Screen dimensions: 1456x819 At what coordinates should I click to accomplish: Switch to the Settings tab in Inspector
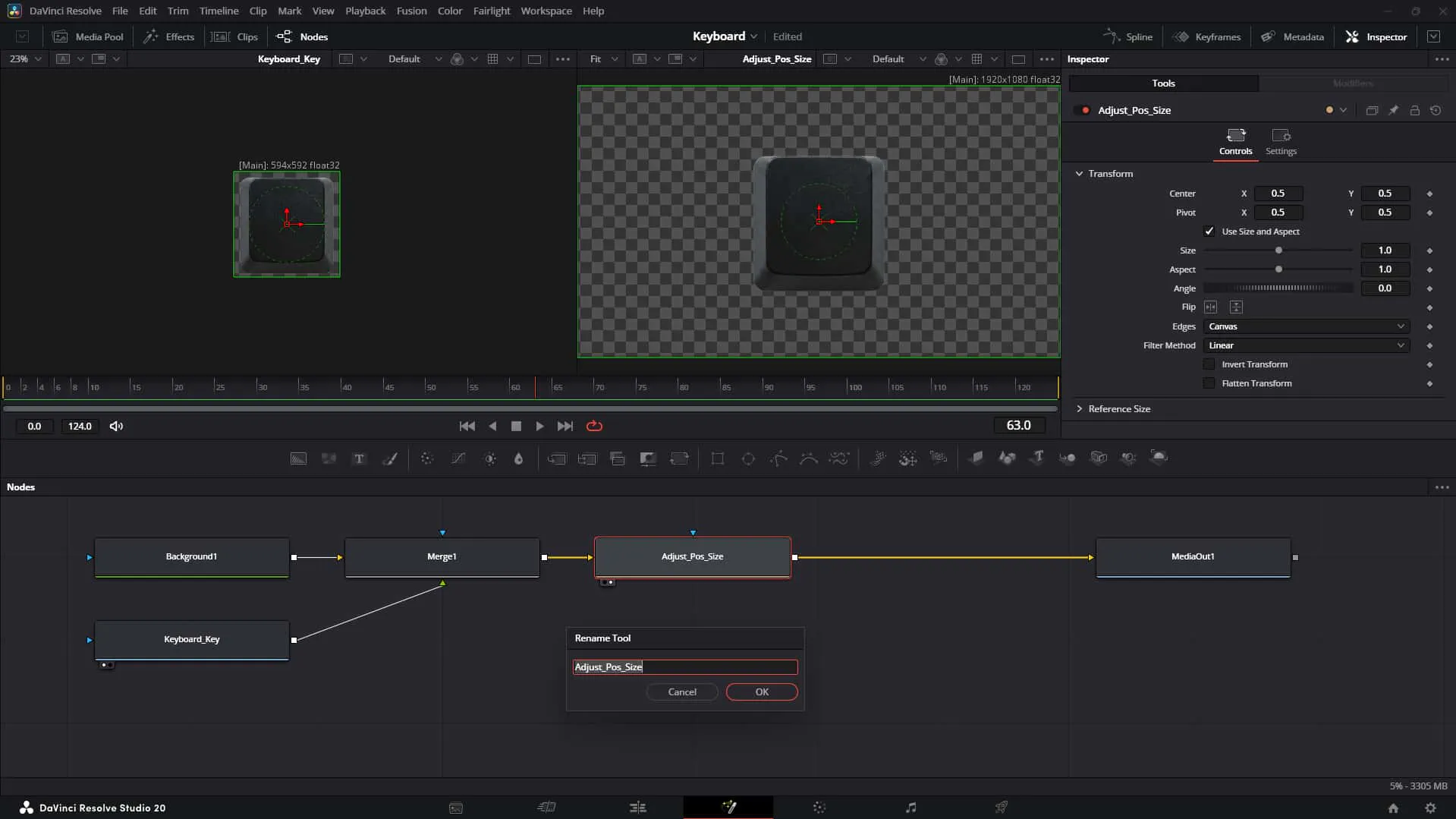[x=1281, y=142]
